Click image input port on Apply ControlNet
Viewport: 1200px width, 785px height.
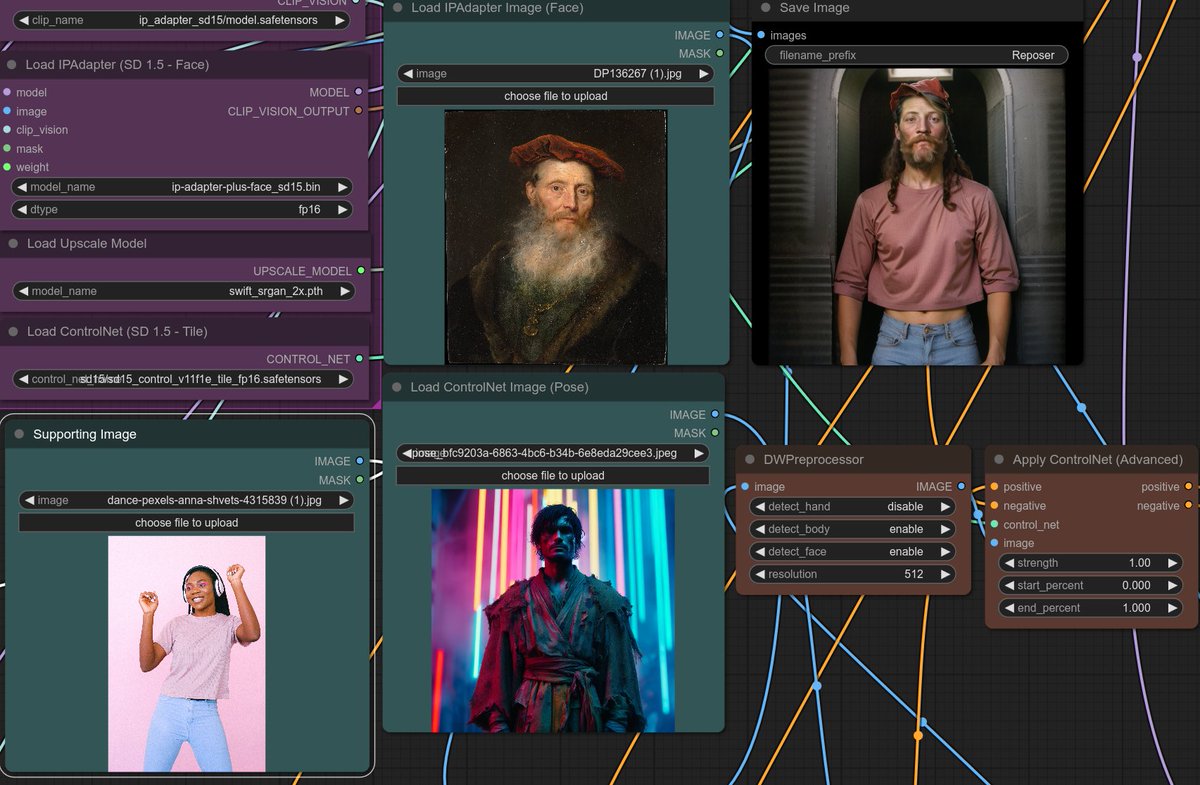click(994, 543)
